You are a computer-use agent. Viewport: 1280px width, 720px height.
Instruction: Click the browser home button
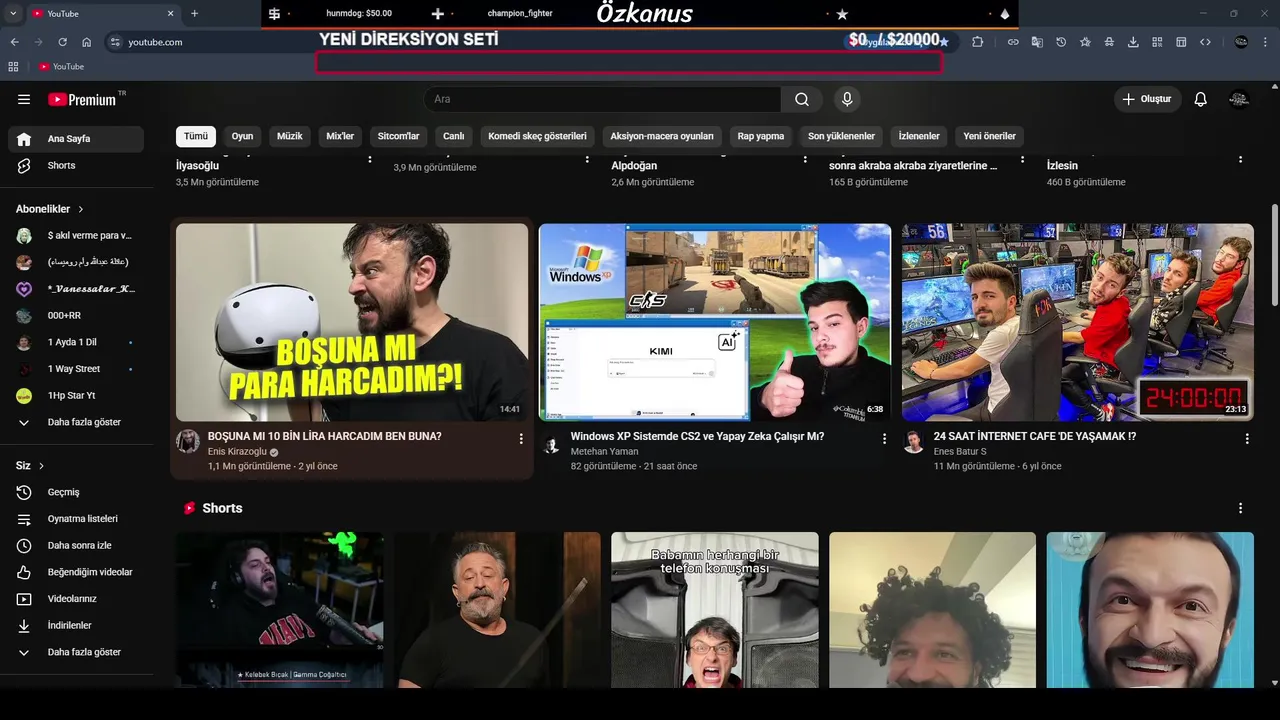pos(86,42)
